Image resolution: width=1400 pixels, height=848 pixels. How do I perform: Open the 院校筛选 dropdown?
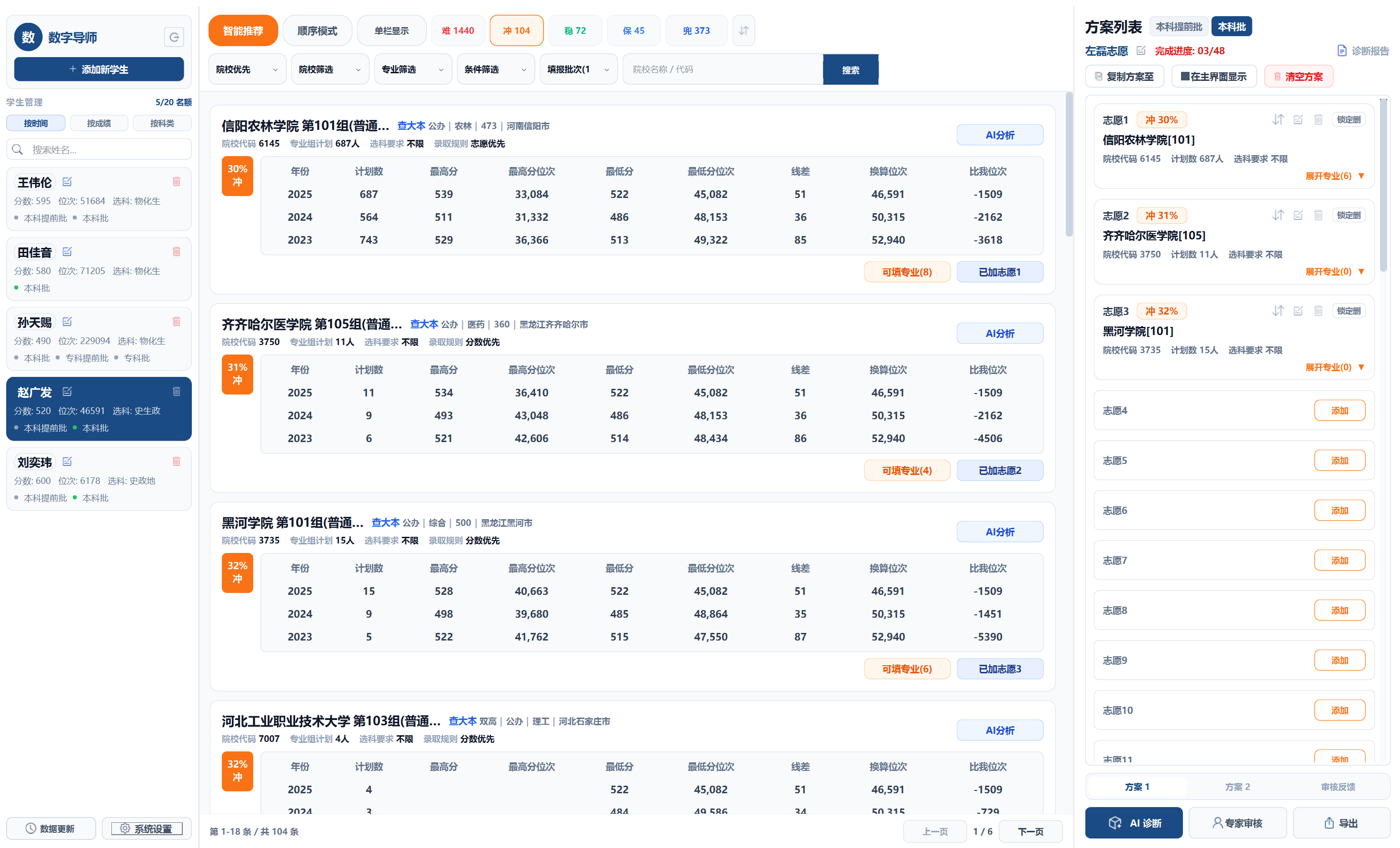tap(330, 69)
